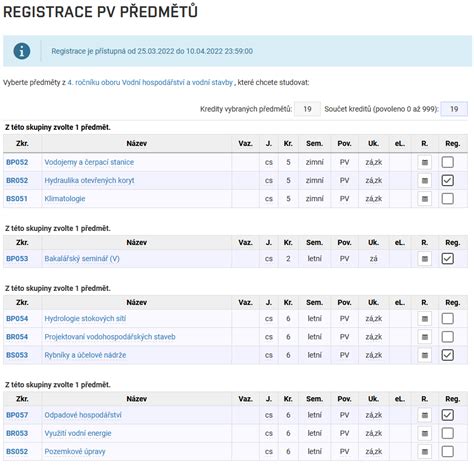Uncheck the Reg. box for Bakalářský seminář (V)
Screen dimensions: 474x465
point(447,259)
